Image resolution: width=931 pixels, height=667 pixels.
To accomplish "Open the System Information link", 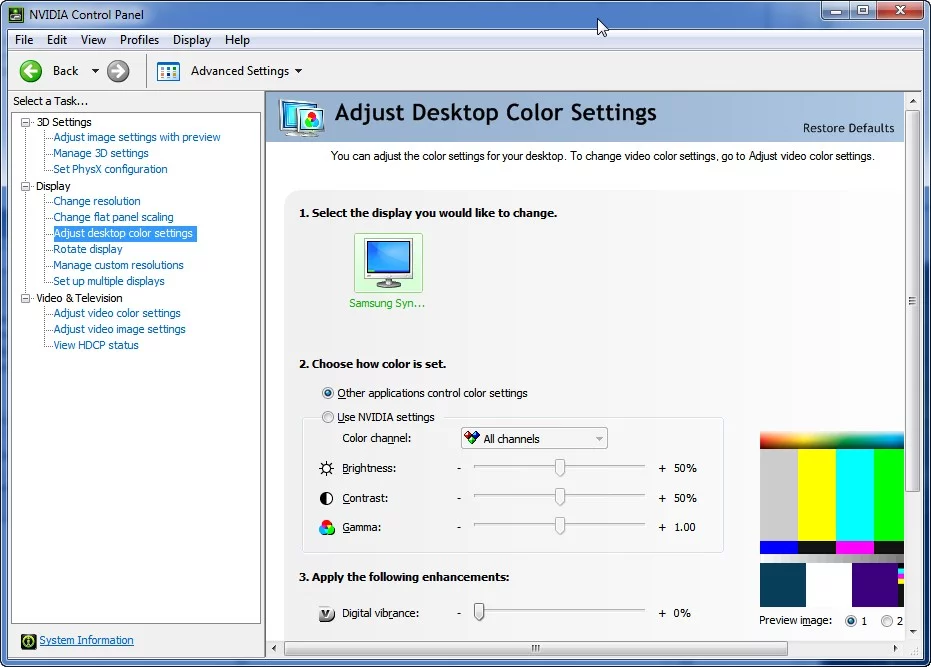I will point(87,640).
